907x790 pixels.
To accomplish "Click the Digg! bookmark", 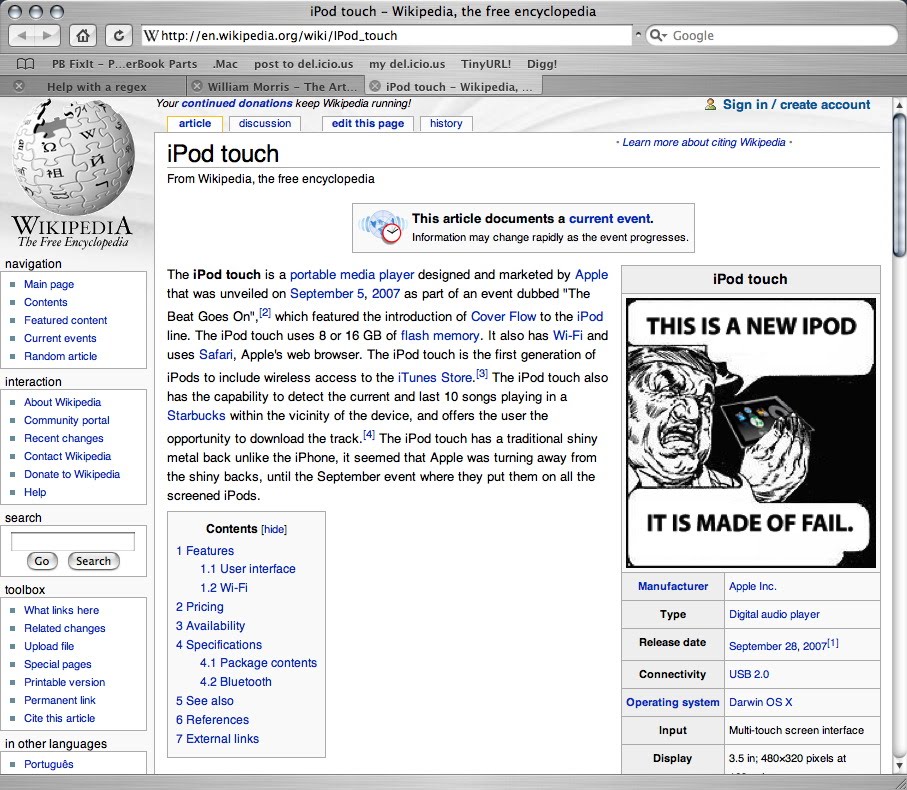I will [x=542, y=64].
